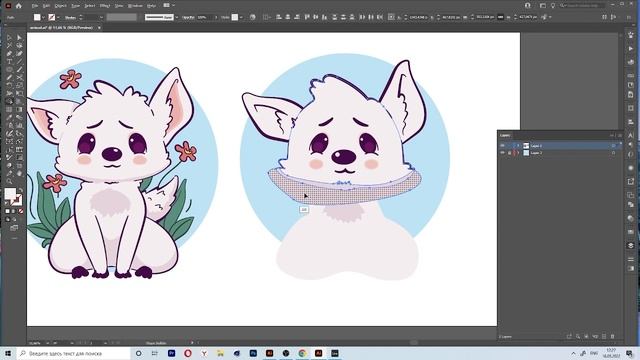Expand Layer 1 contents arrow
Viewport: 640px width, 360px height.
[519, 146]
